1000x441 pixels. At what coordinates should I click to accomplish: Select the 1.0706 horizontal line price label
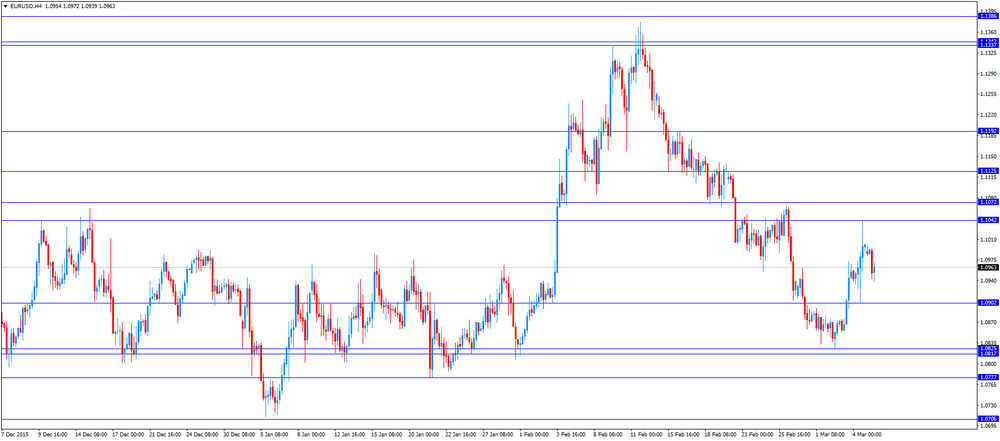click(988, 419)
